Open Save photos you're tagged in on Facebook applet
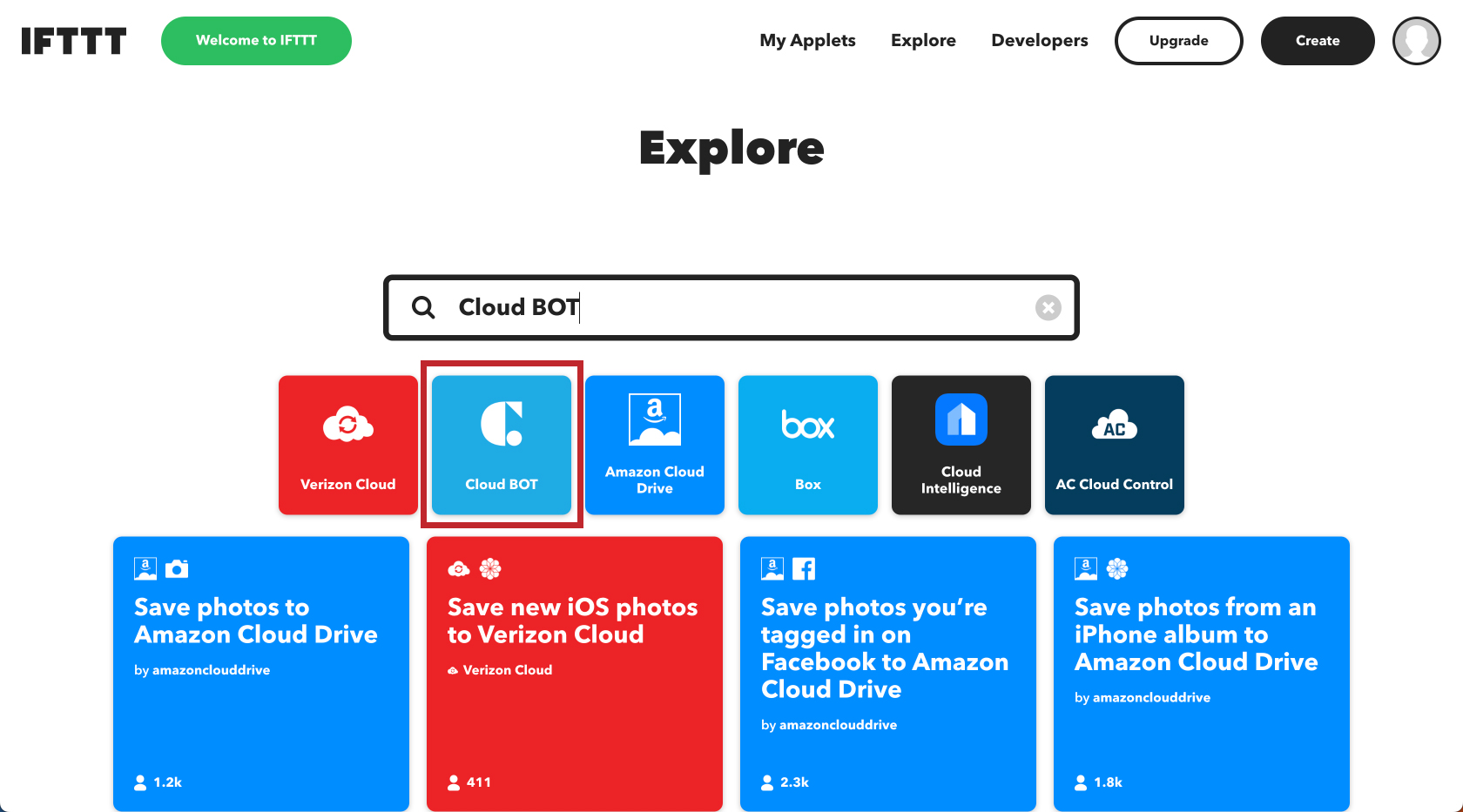Screen dimensions: 1463x812 pyautogui.click(x=888, y=674)
